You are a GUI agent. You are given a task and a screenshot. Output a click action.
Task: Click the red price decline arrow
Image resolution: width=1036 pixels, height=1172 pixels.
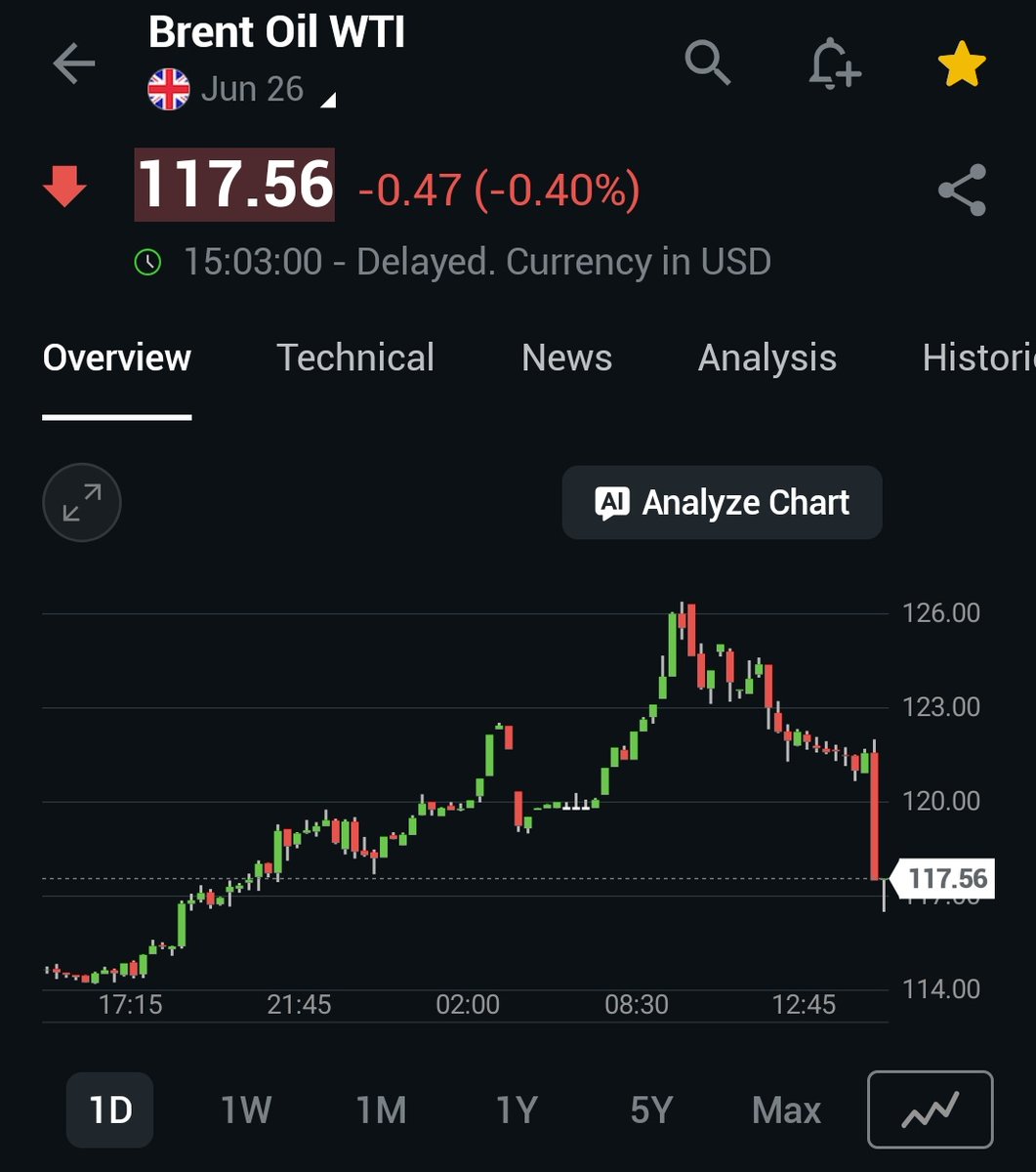(x=64, y=186)
